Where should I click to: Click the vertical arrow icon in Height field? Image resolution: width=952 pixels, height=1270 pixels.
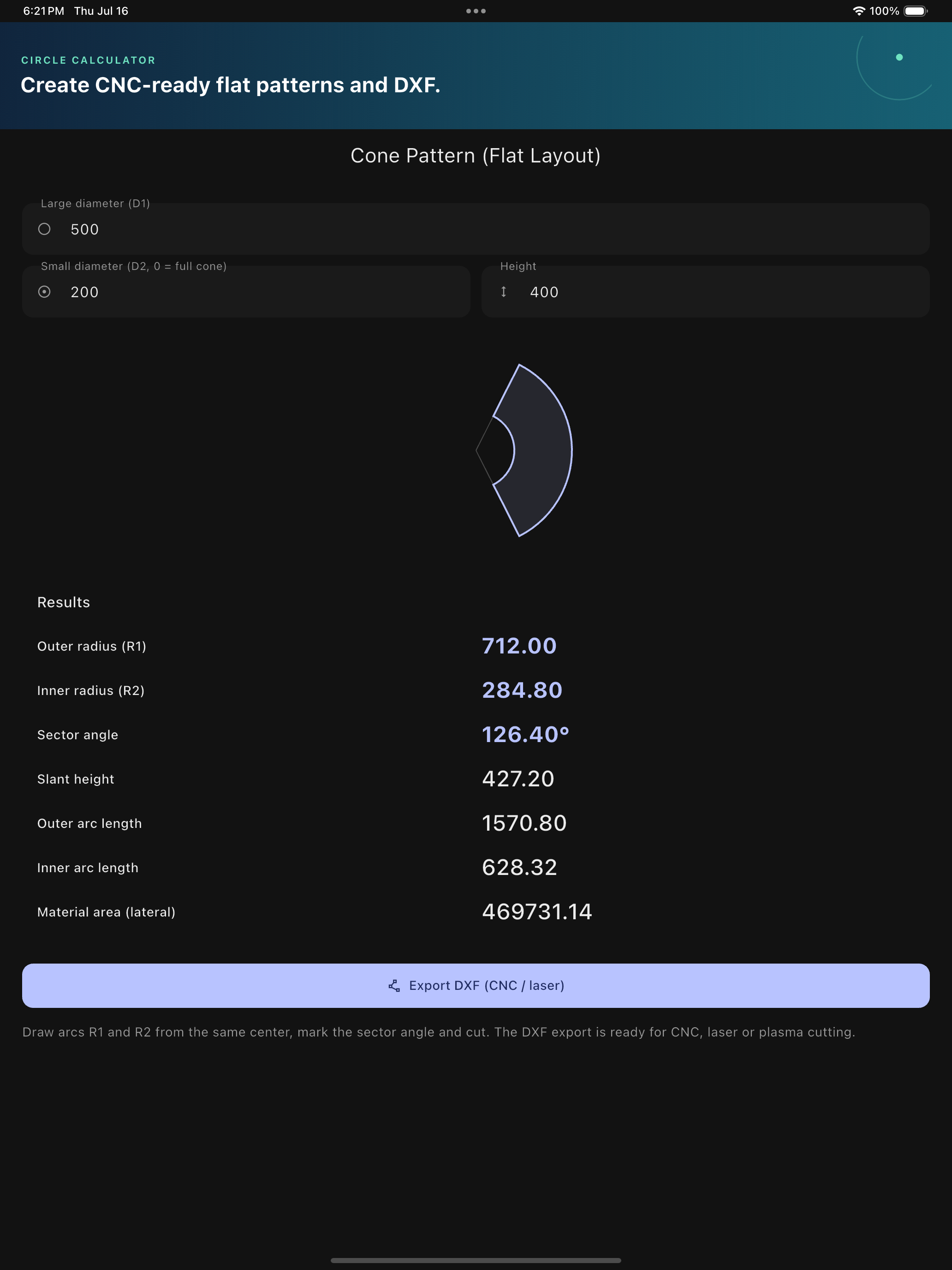(x=503, y=292)
